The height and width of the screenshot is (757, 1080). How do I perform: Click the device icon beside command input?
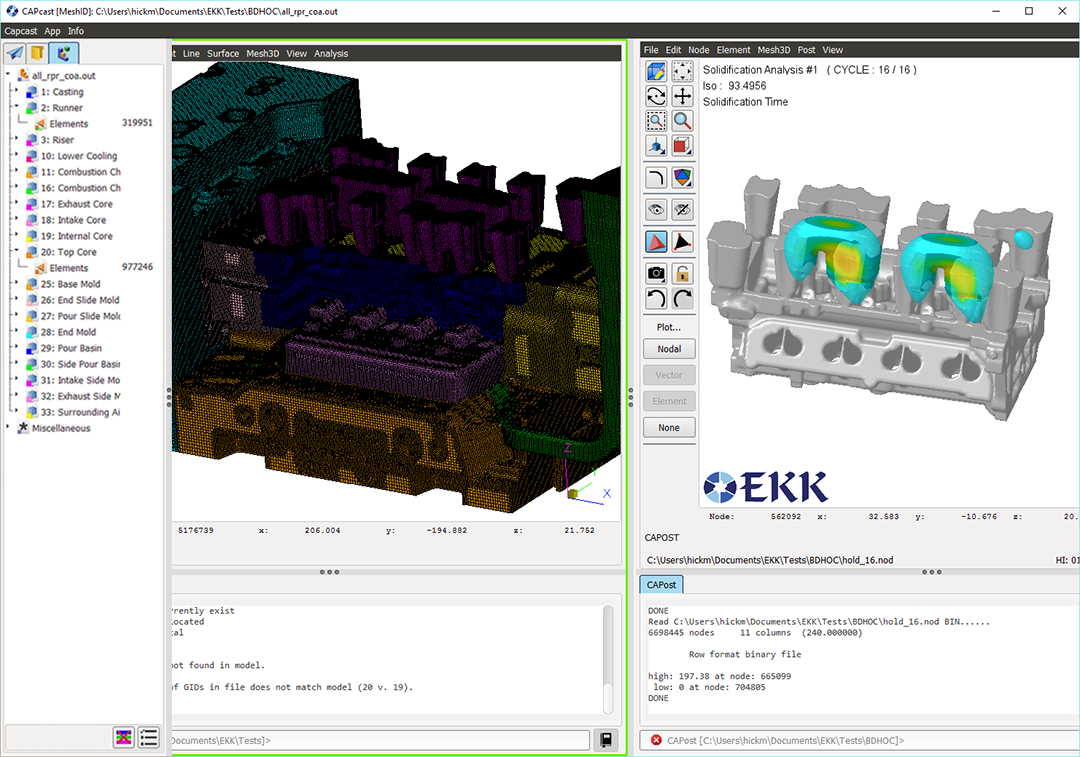pos(606,740)
